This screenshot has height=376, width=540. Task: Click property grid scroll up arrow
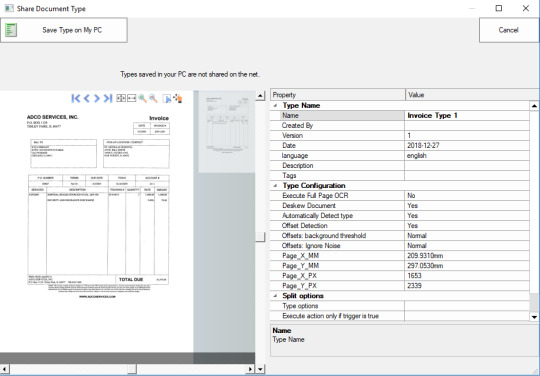[534, 106]
